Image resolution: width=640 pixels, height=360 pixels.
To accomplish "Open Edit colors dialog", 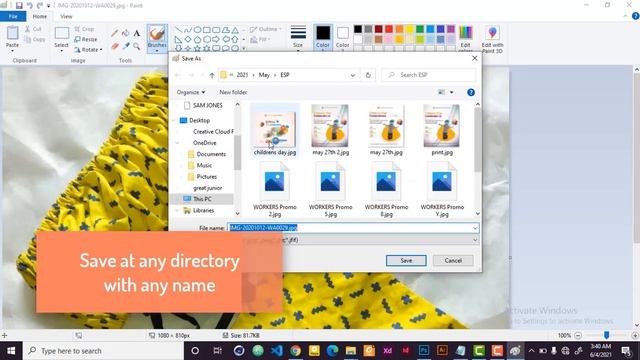I will 465,38.
